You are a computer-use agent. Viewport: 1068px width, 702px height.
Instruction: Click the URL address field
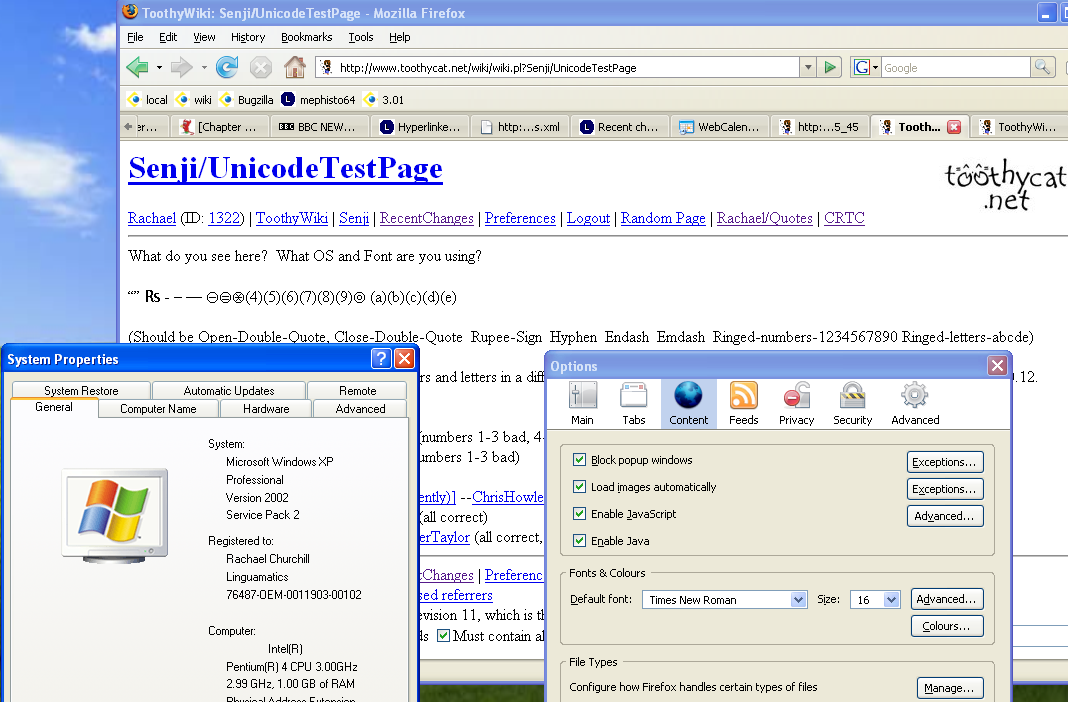pyautogui.click(x=559, y=67)
